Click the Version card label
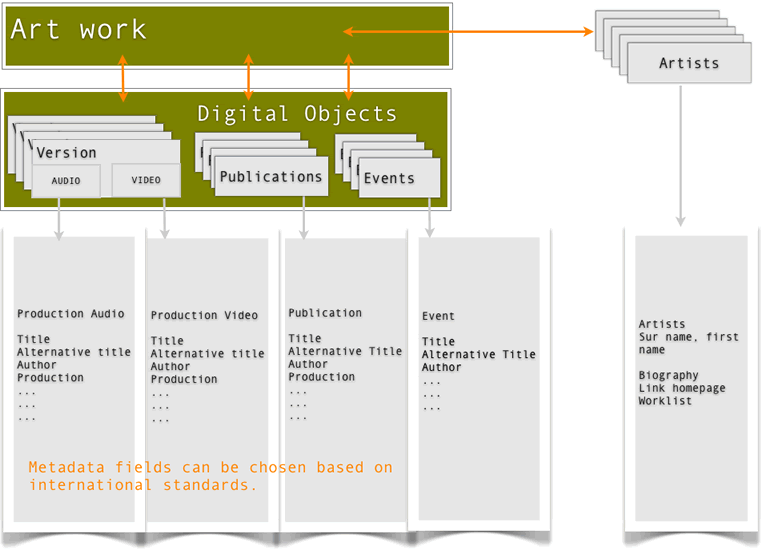The image size is (762, 550). (x=66, y=153)
